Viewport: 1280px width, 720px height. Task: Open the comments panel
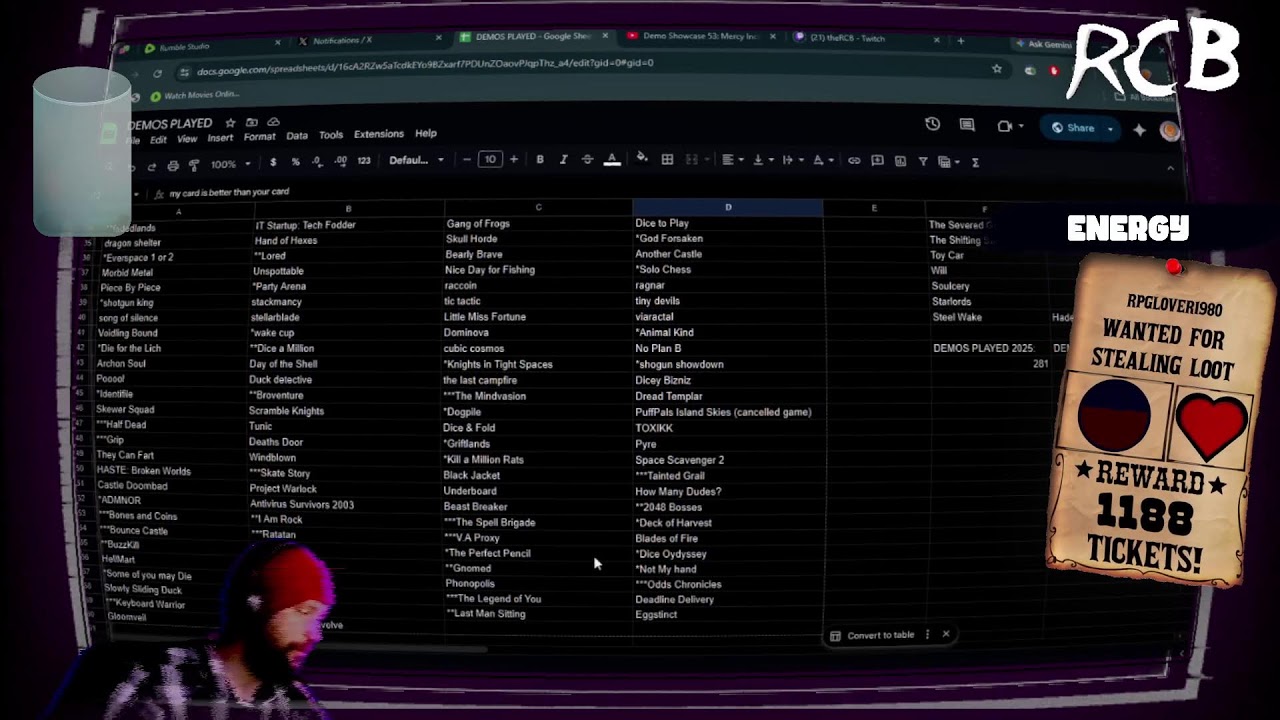pyautogui.click(x=967, y=125)
